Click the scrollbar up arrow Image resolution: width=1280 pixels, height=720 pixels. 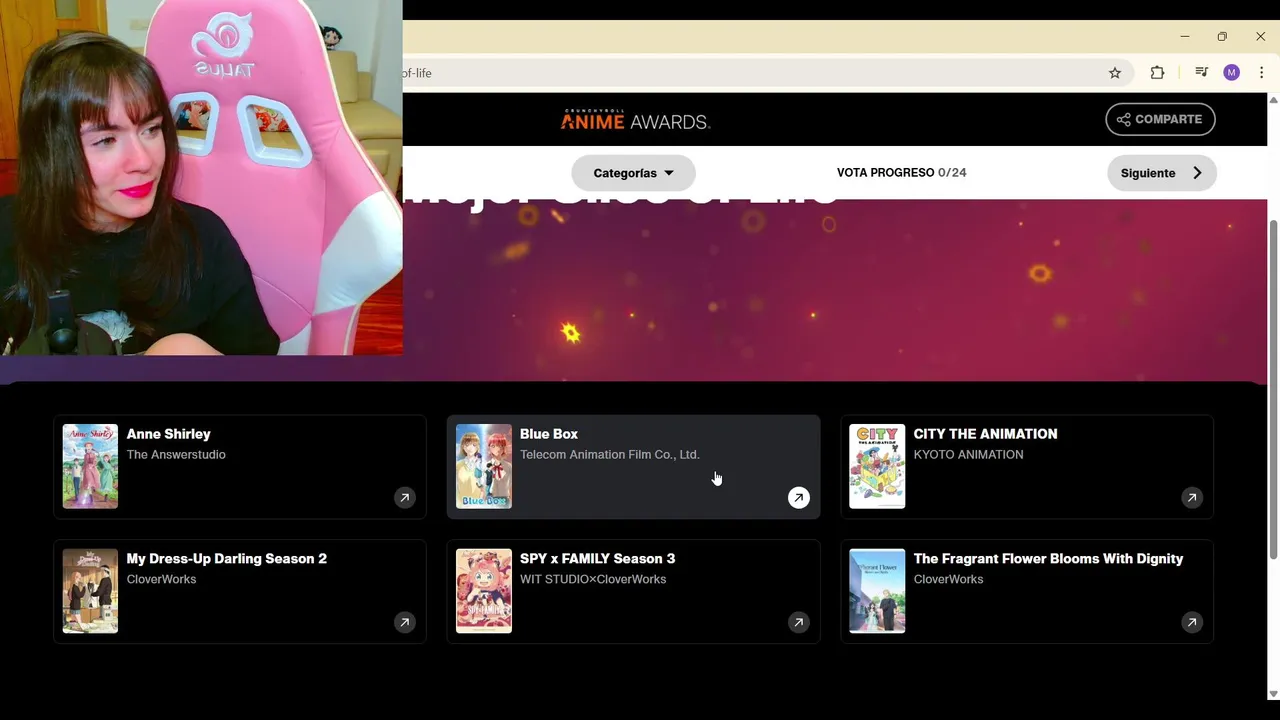point(1273,100)
